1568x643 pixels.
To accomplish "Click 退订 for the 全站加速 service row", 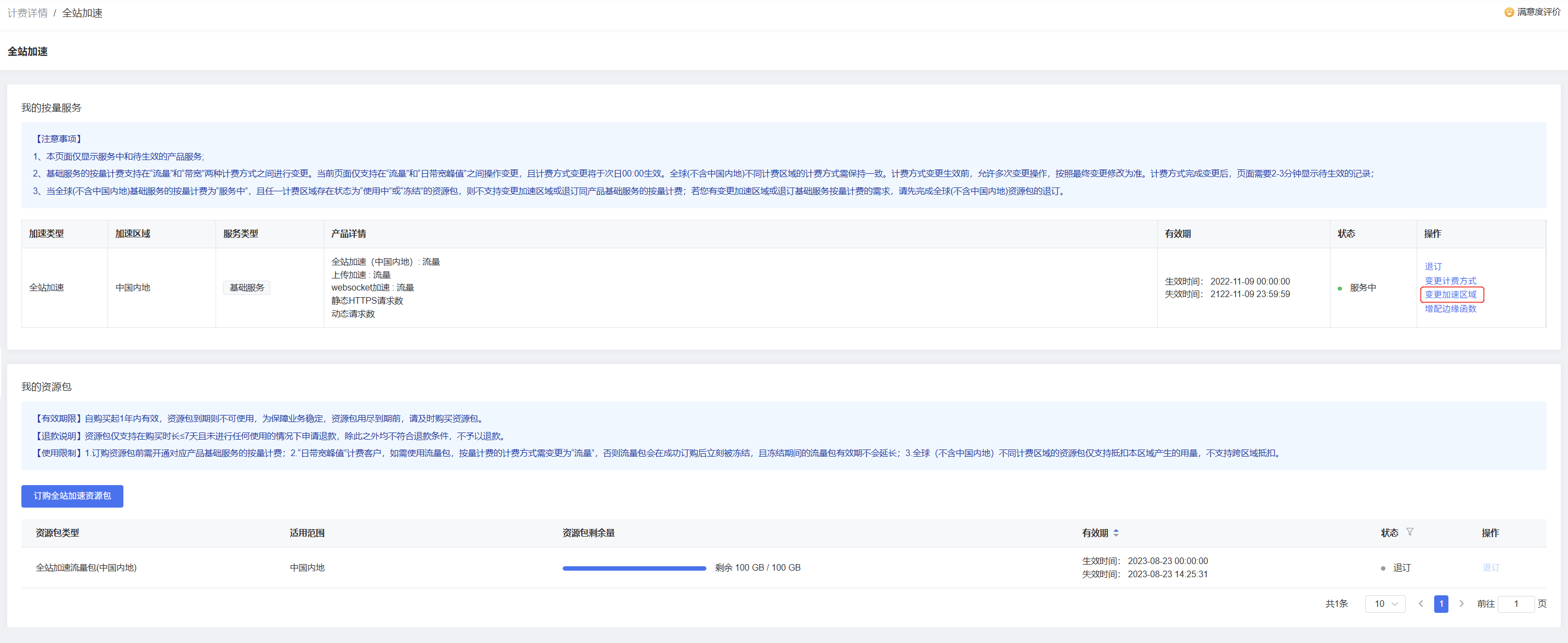I will [1433, 266].
